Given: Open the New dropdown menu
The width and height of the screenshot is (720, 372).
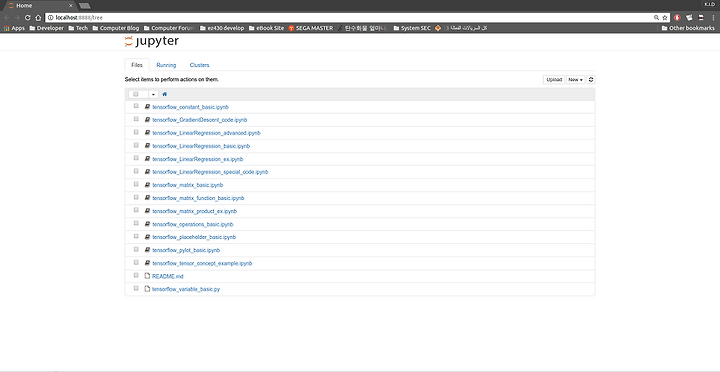Looking at the screenshot, I should point(575,79).
